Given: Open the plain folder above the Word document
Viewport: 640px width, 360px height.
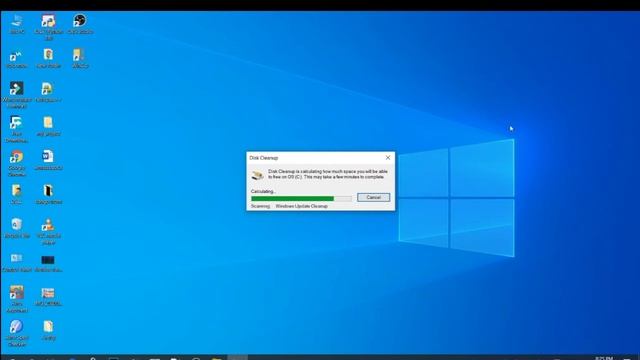Looking at the screenshot, I should [48, 126].
